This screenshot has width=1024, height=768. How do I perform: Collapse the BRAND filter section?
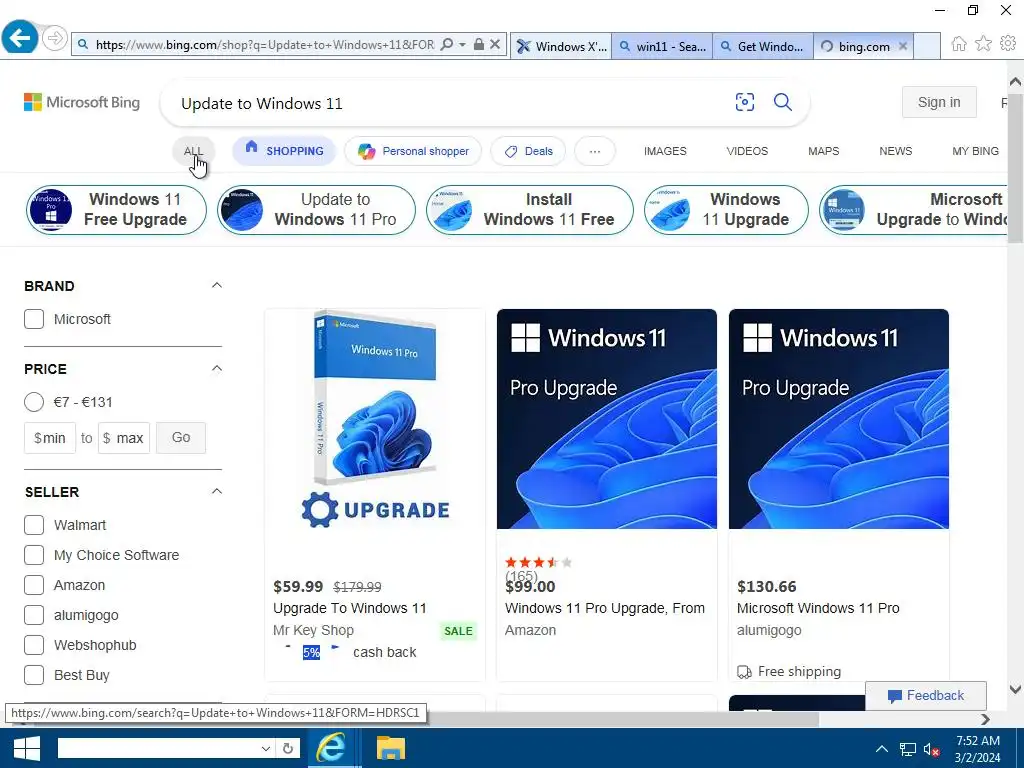(x=217, y=285)
